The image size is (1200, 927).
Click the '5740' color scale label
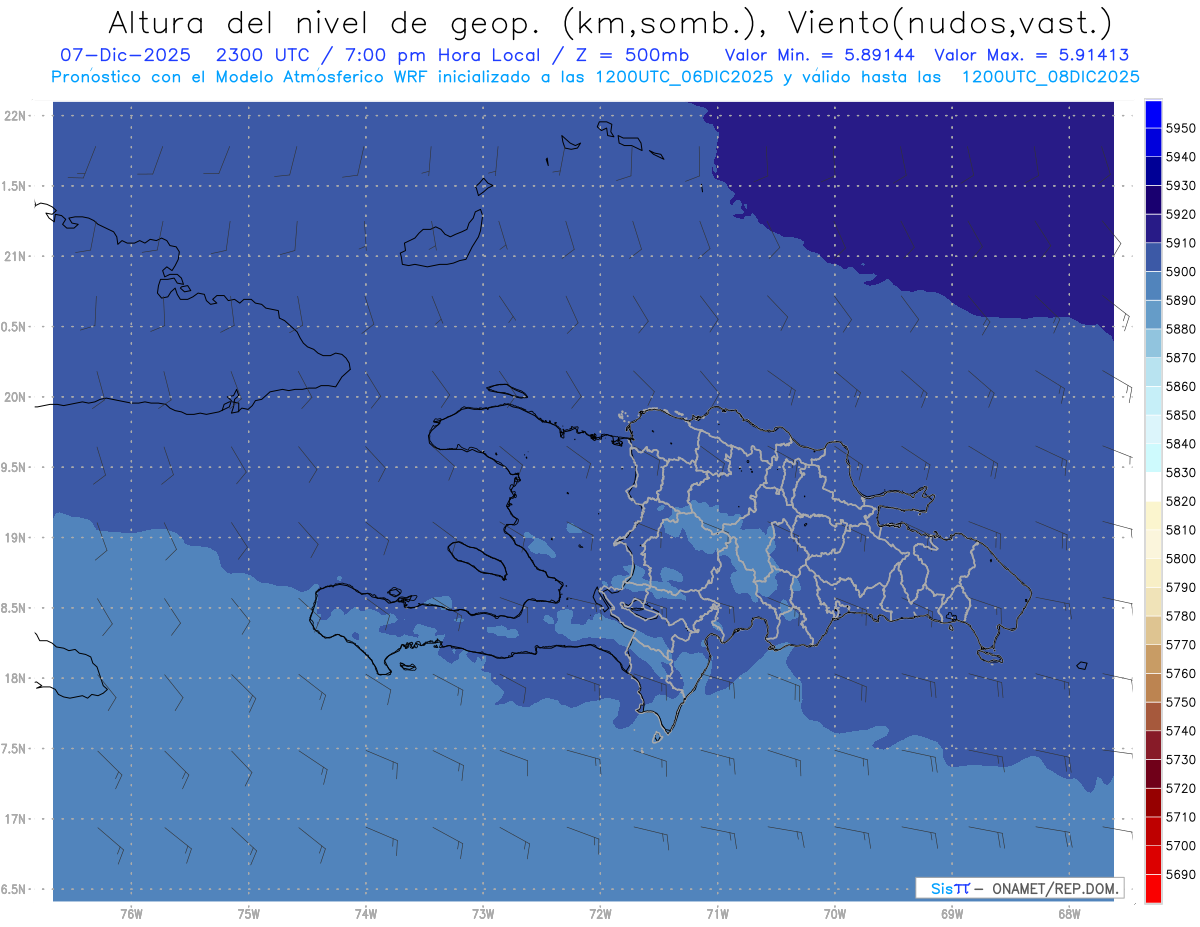point(1180,732)
